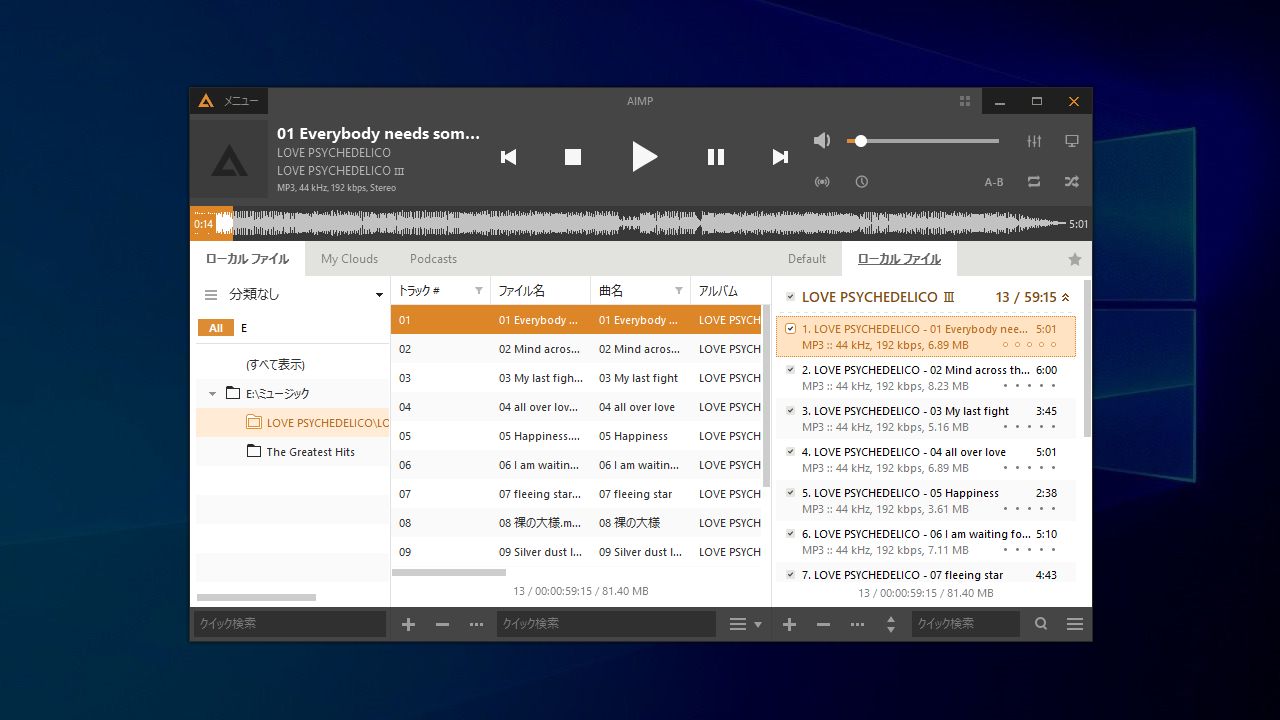1280x720 pixels.
Task: Click the grid icon in the title bar
Action: pyautogui.click(x=965, y=101)
